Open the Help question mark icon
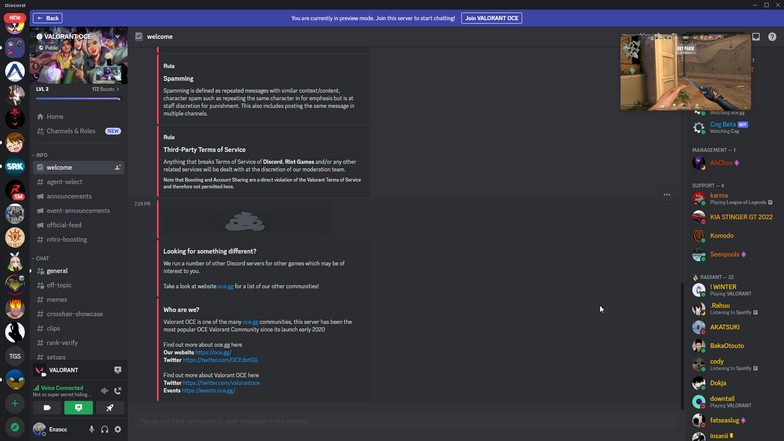This screenshot has height=441, width=784. (x=772, y=36)
